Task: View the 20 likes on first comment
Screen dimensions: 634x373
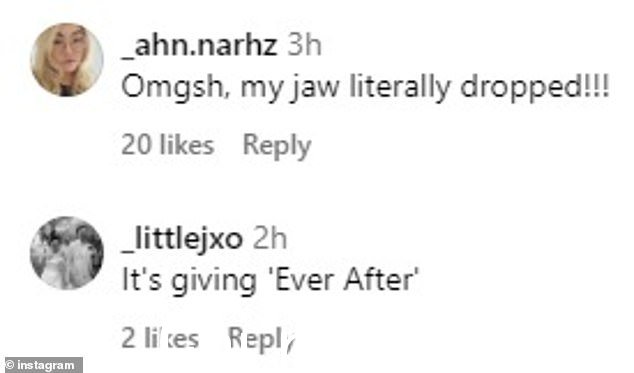Action: coord(168,144)
